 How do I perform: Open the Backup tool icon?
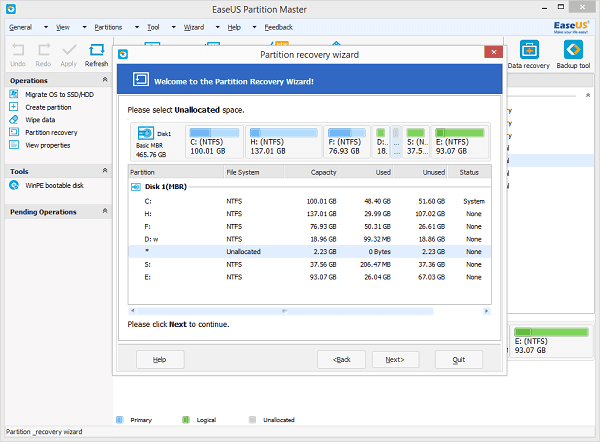pyautogui.click(x=573, y=49)
